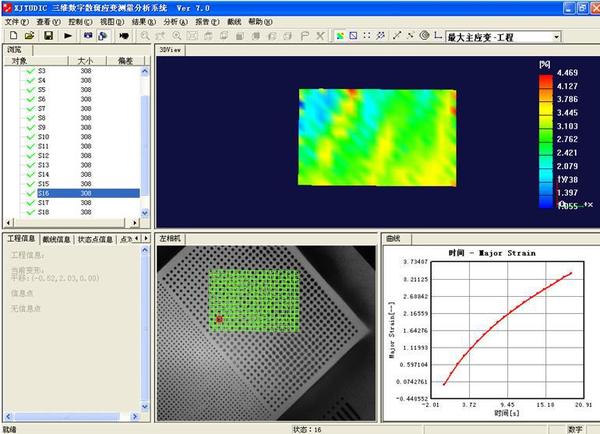Click the blue square frame toolbar icon

tap(353, 36)
